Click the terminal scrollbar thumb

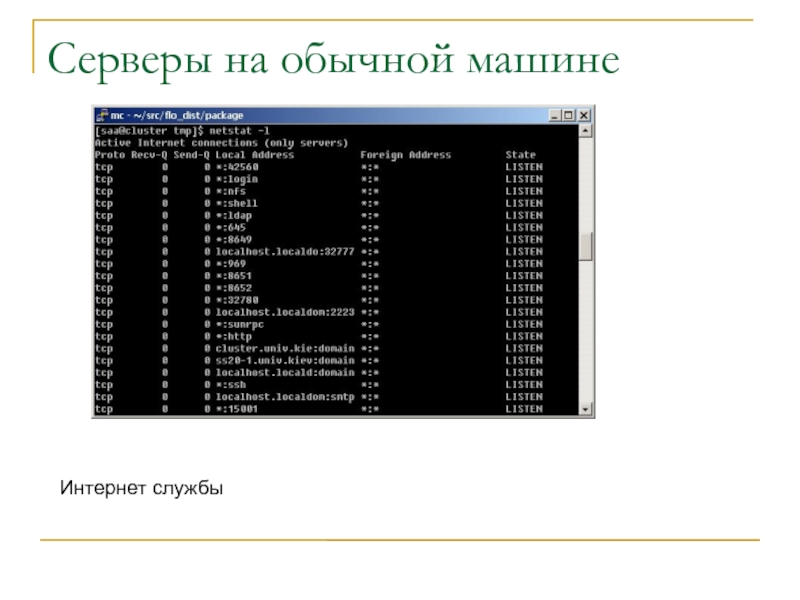(587, 245)
